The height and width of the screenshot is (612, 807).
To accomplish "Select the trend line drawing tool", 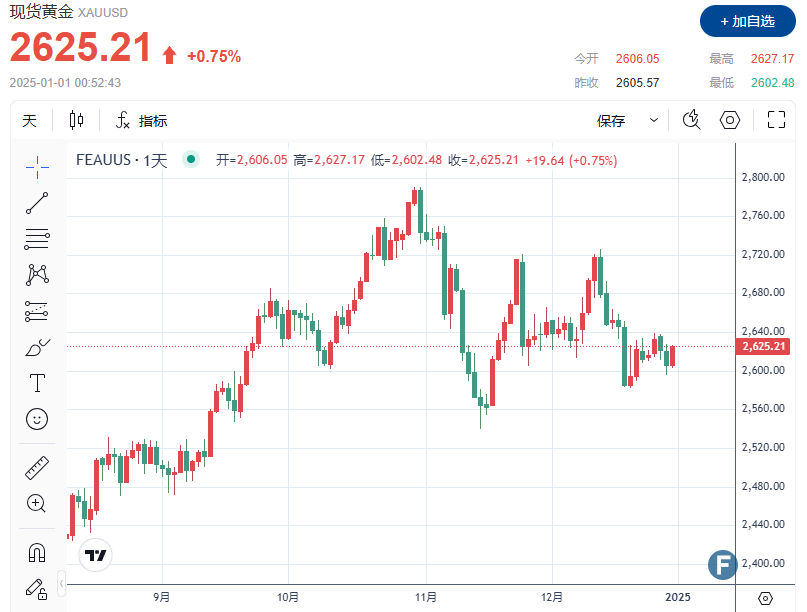I will point(37,203).
